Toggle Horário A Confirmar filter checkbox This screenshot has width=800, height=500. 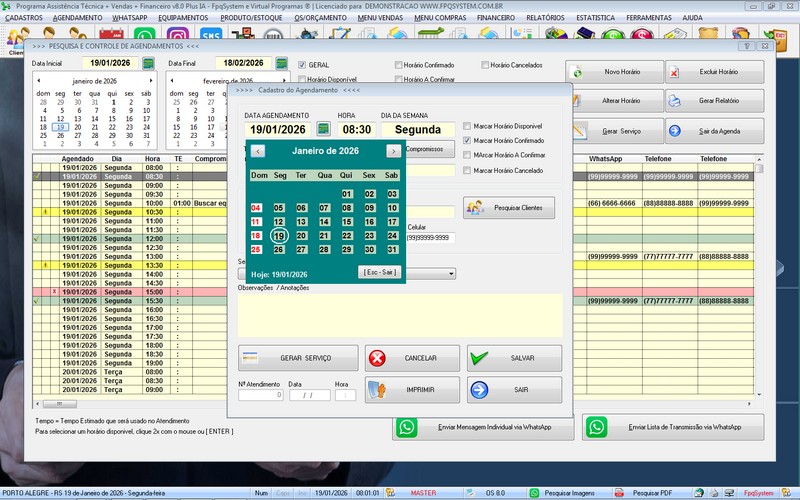[398, 79]
